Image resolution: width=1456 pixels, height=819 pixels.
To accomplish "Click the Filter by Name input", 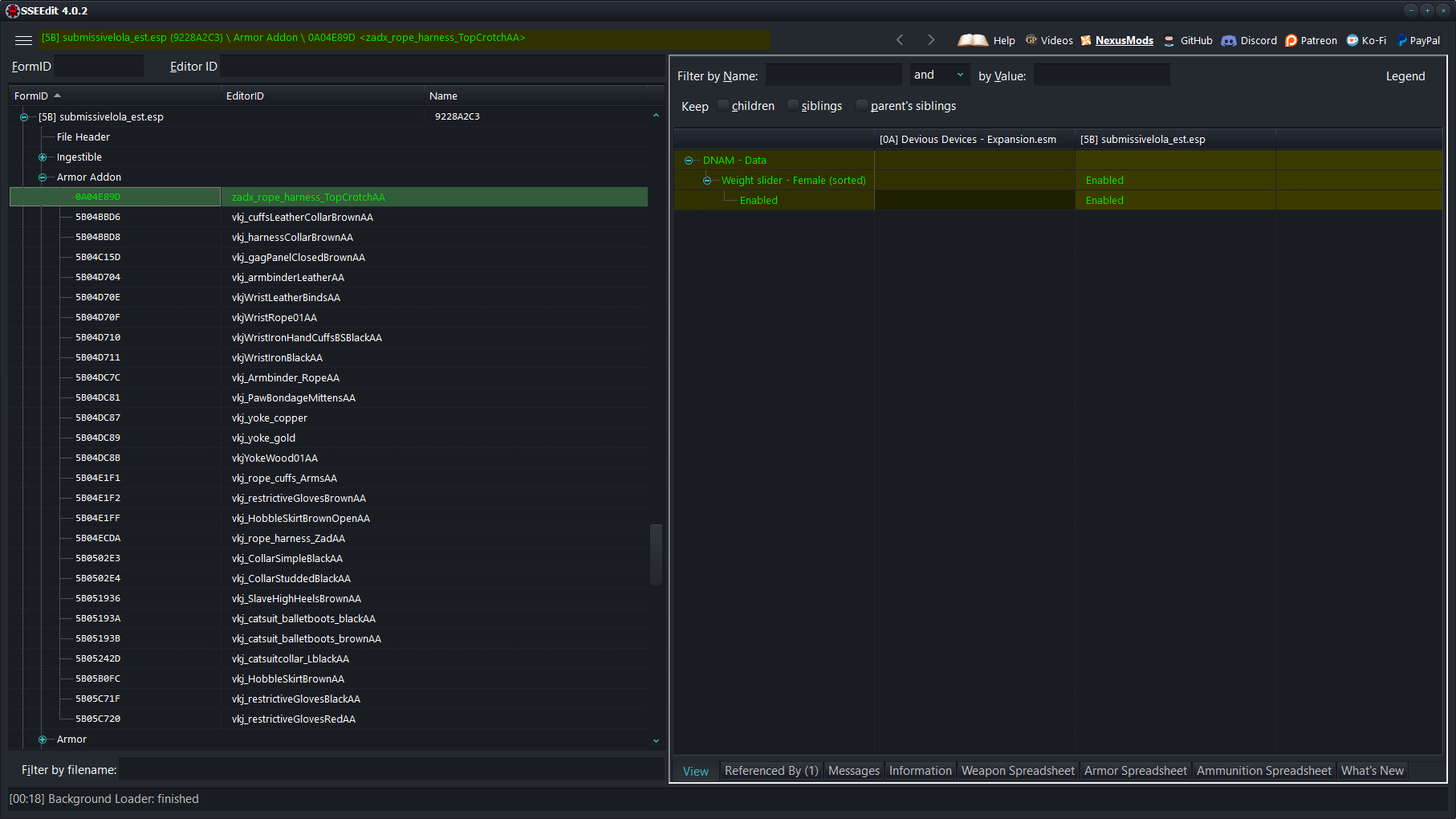I will [833, 75].
